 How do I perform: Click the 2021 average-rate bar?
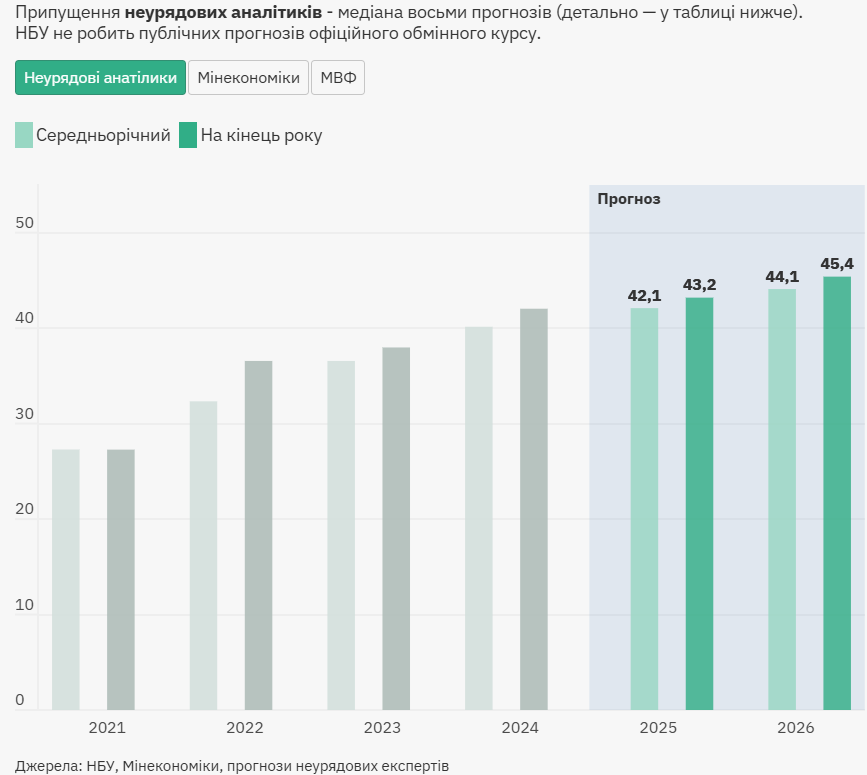tap(66, 580)
